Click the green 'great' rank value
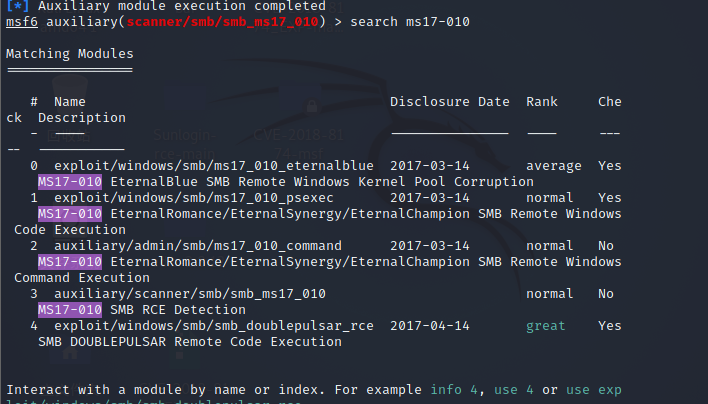708x404 pixels. [545, 326]
